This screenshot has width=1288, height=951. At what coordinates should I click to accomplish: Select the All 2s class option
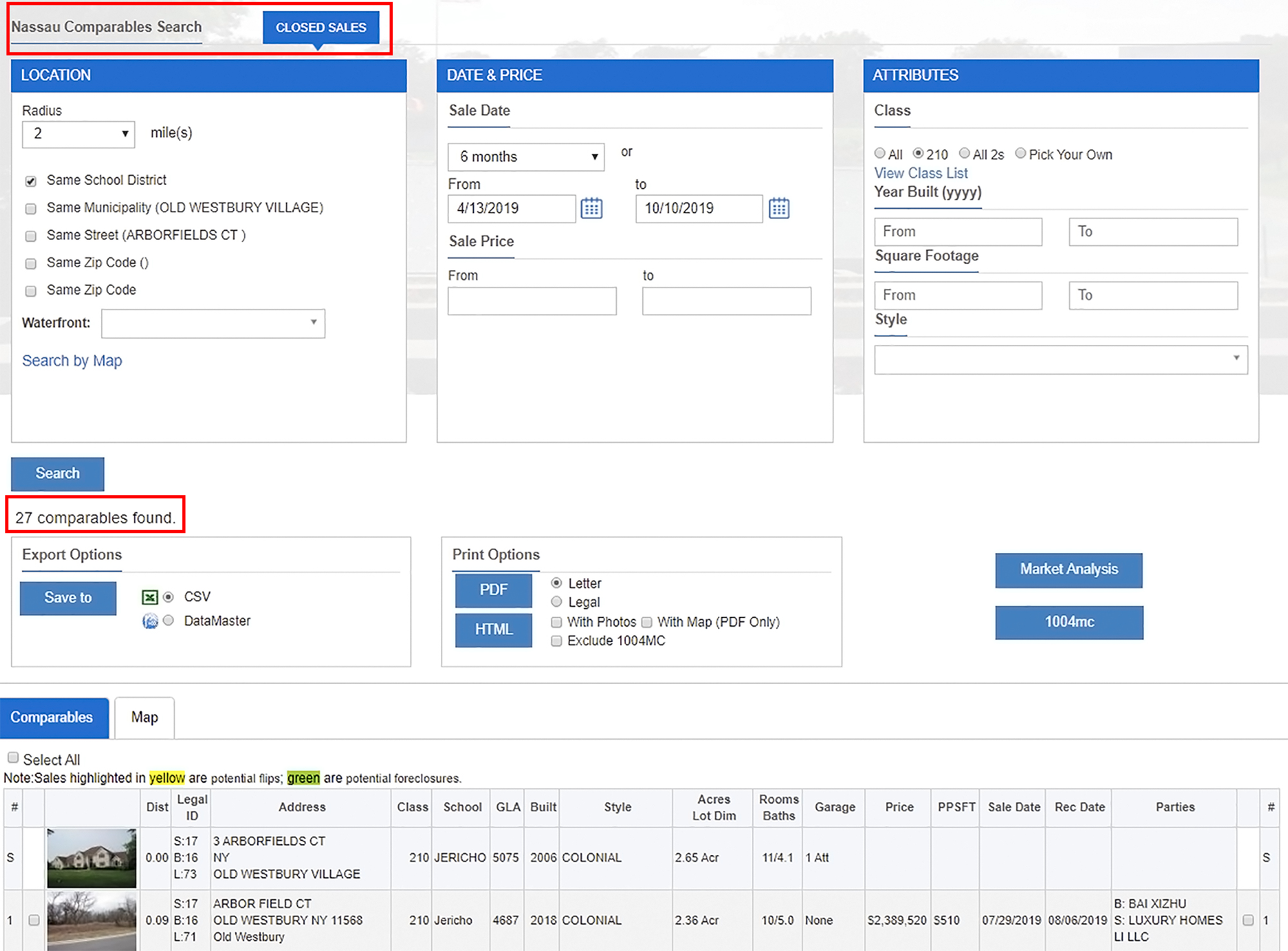tap(964, 153)
